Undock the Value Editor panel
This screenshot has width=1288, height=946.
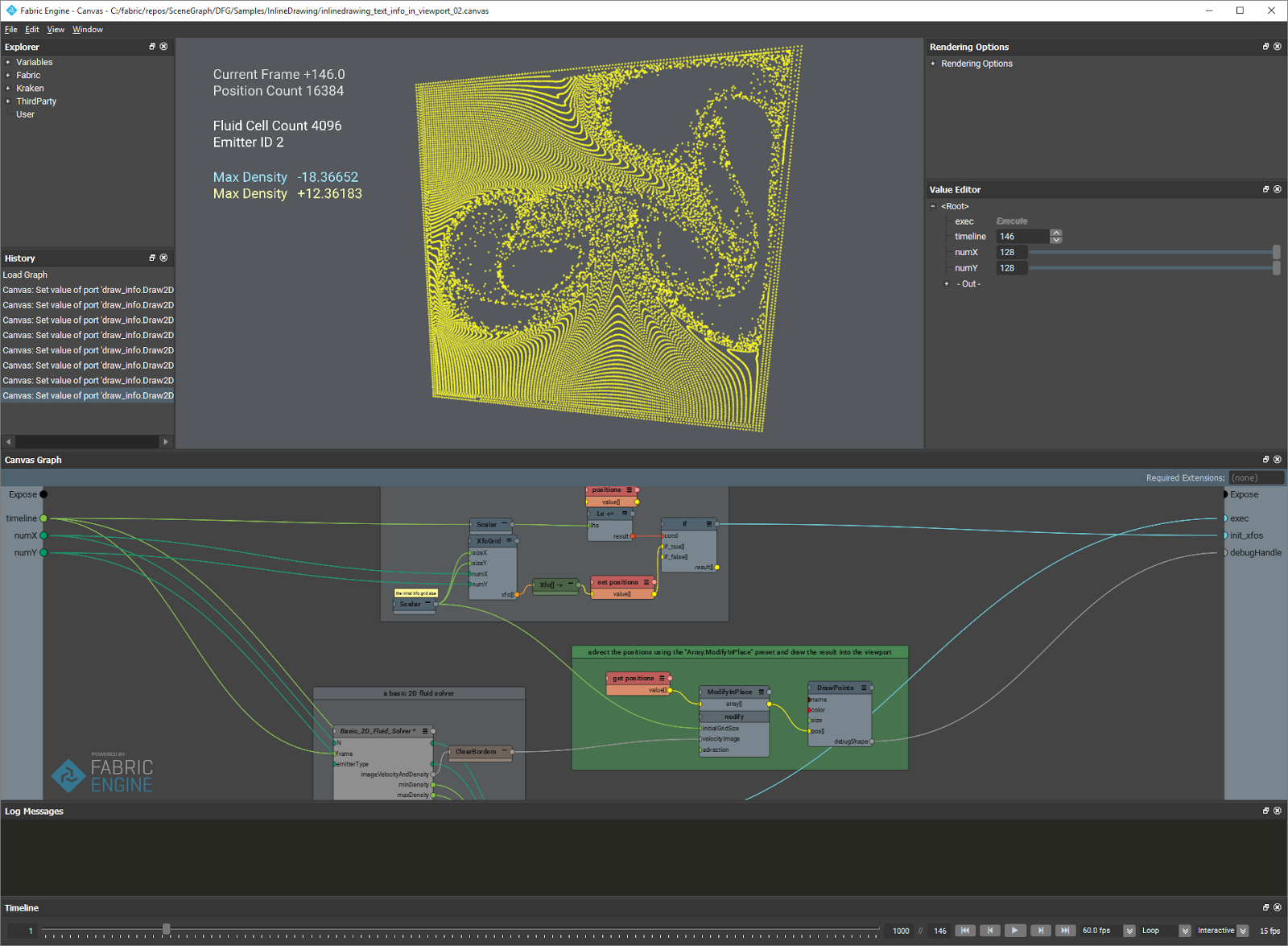click(1265, 189)
